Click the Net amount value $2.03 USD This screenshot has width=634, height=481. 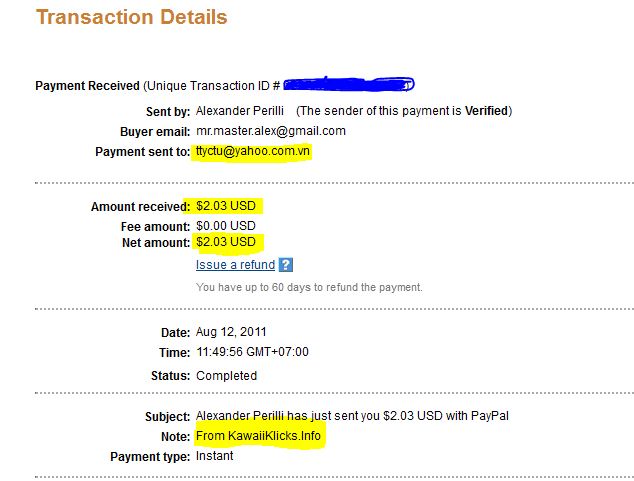(x=226, y=243)
